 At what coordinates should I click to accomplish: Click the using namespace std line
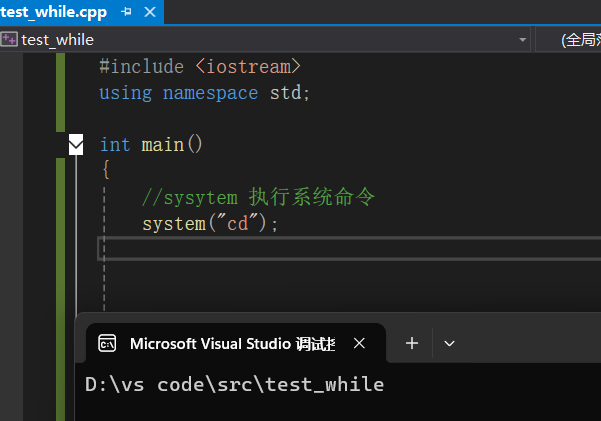click(205, 92)
